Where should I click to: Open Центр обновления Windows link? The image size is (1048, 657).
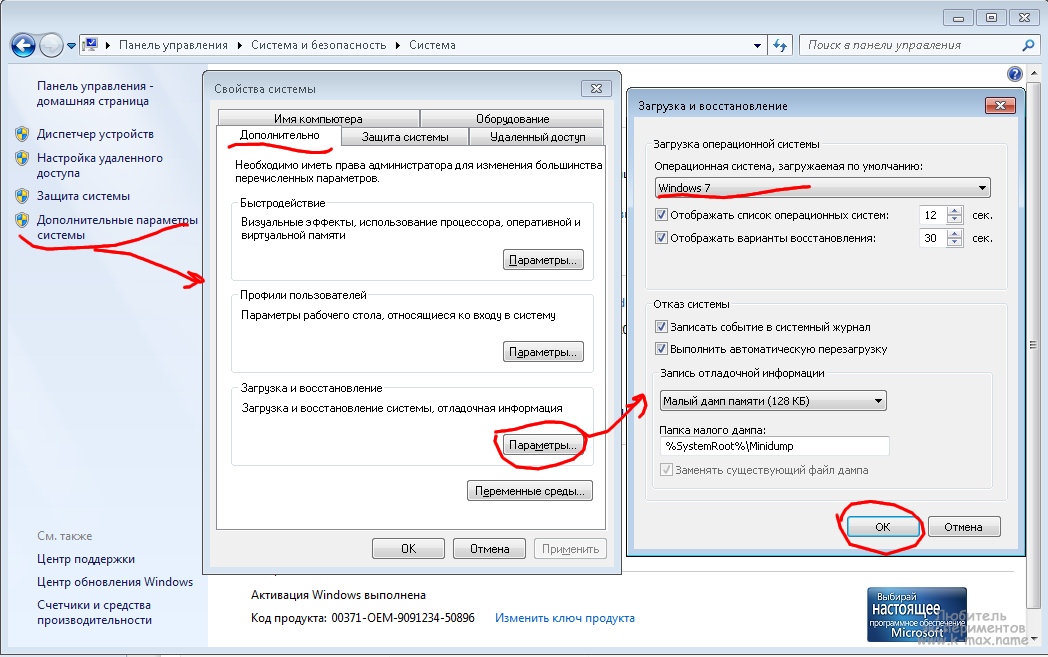point(115,581)
